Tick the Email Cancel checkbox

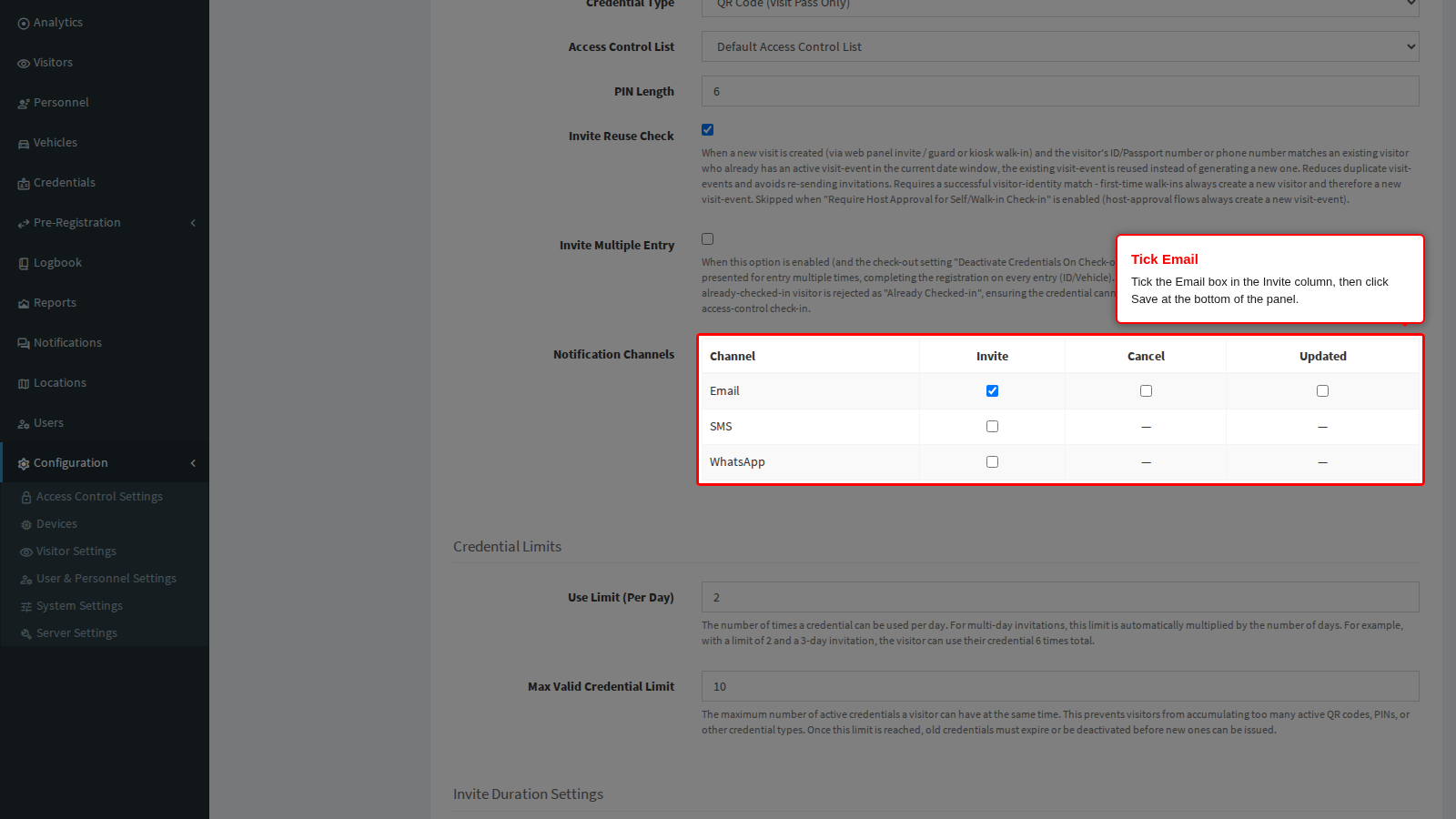[x=1146, y=391]
